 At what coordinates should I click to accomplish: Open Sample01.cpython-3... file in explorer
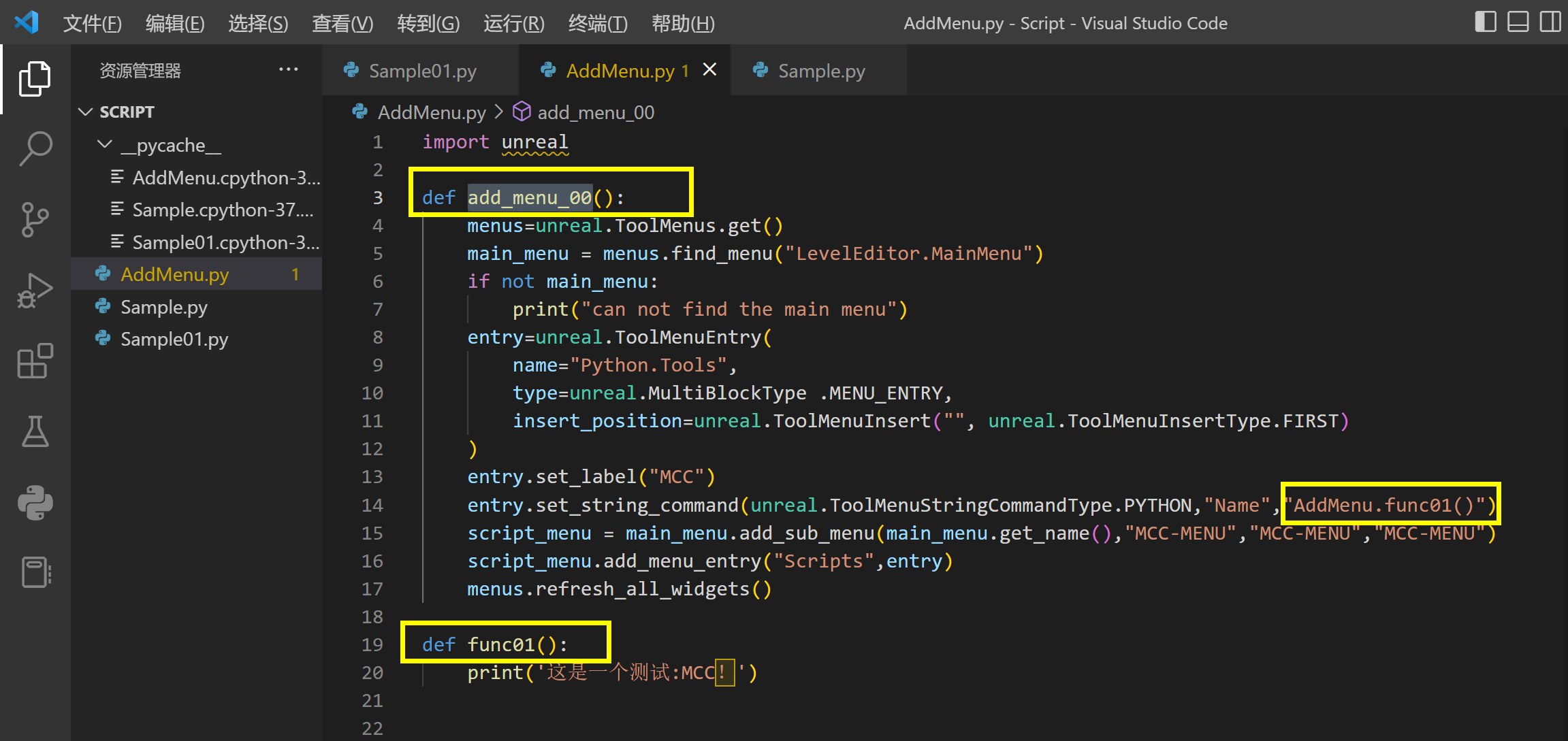(x=197, y=242)
